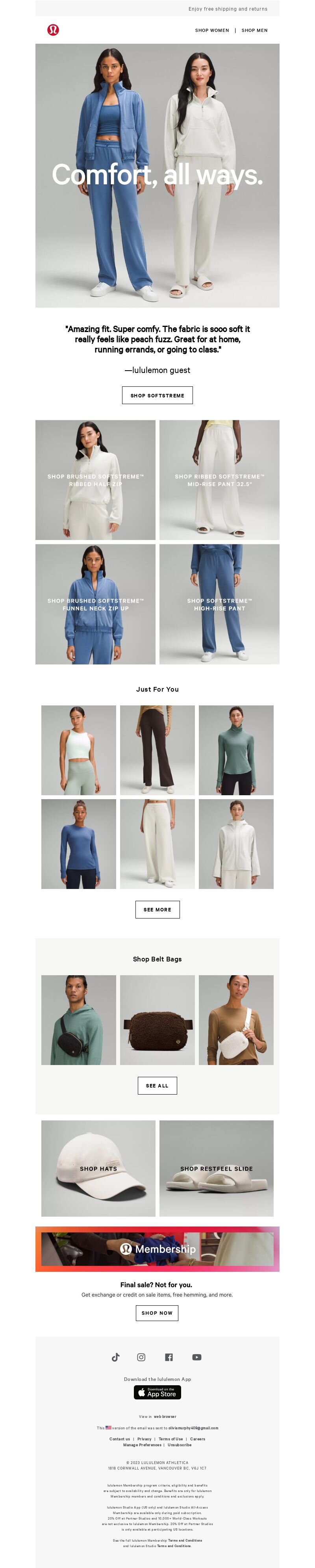Open the TikTok social icon

(115, 1357)
